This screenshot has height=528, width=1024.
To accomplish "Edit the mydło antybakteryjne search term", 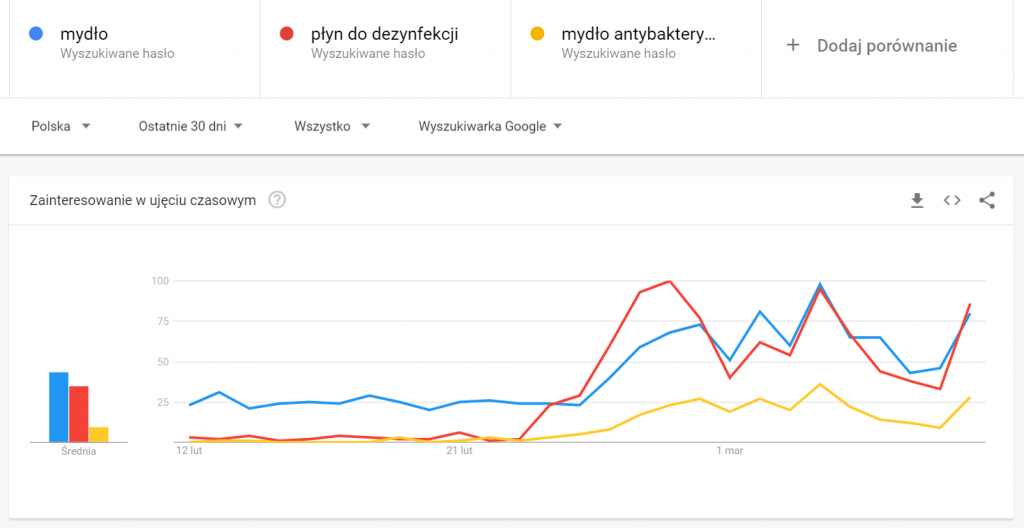I will tap(638, 34).
